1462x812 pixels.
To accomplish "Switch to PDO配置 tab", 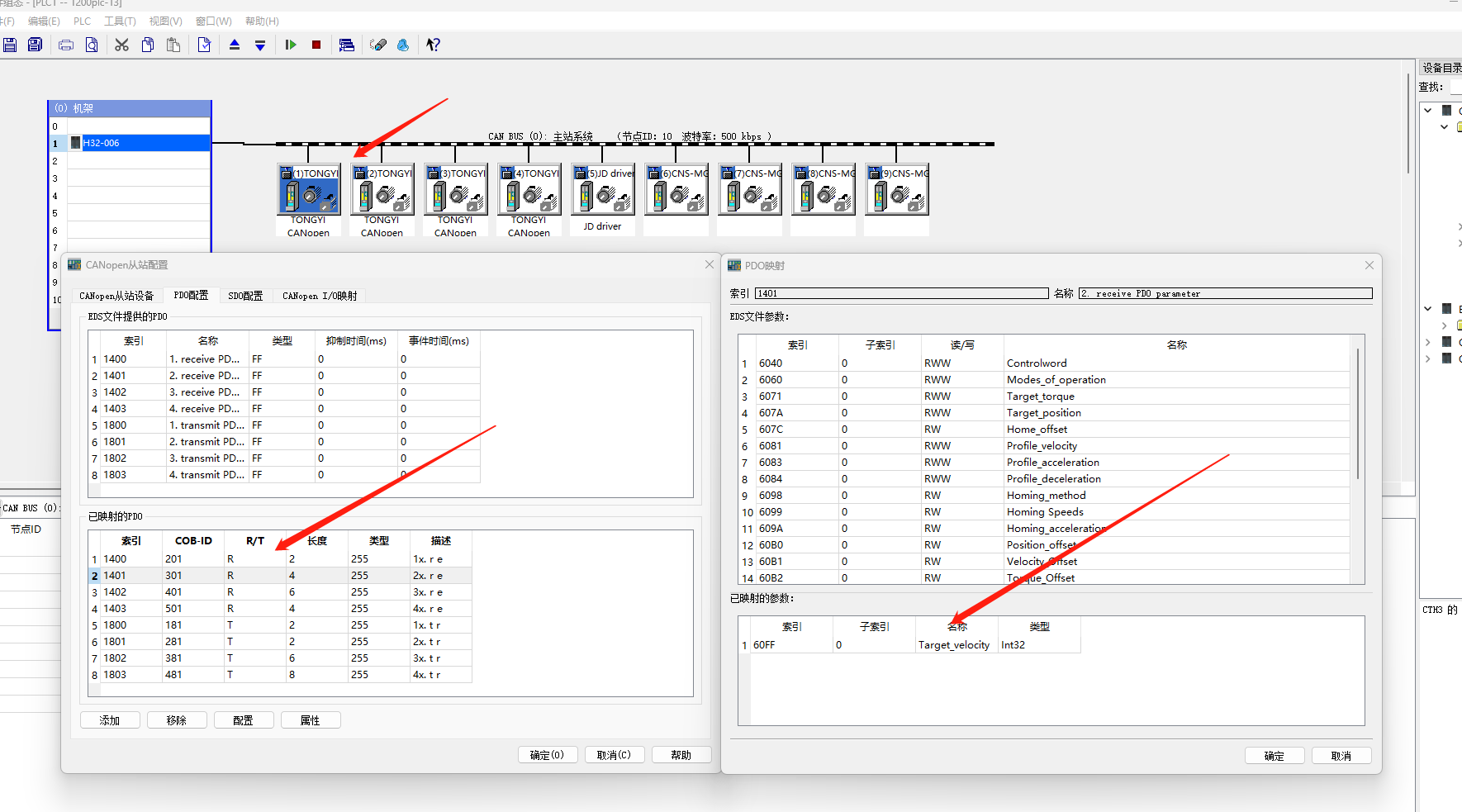I will (x=191, y=295).
